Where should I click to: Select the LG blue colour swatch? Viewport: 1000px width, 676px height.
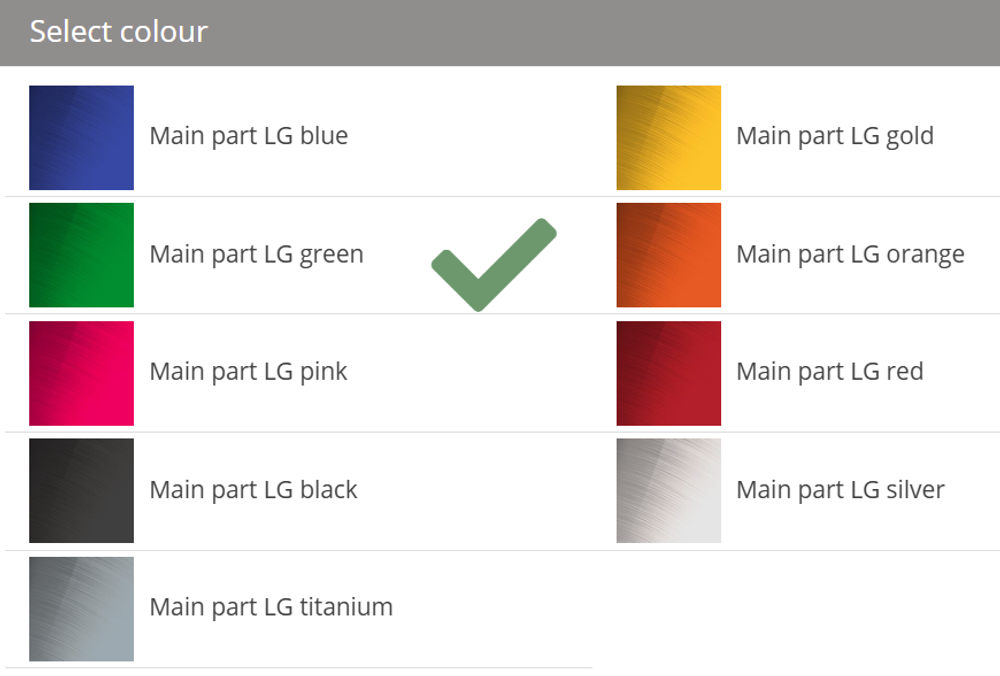click(81, 138)
